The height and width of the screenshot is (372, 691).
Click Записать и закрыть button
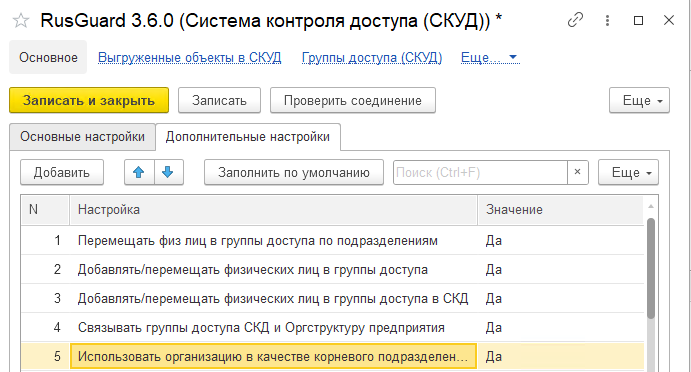pos(89,100)
